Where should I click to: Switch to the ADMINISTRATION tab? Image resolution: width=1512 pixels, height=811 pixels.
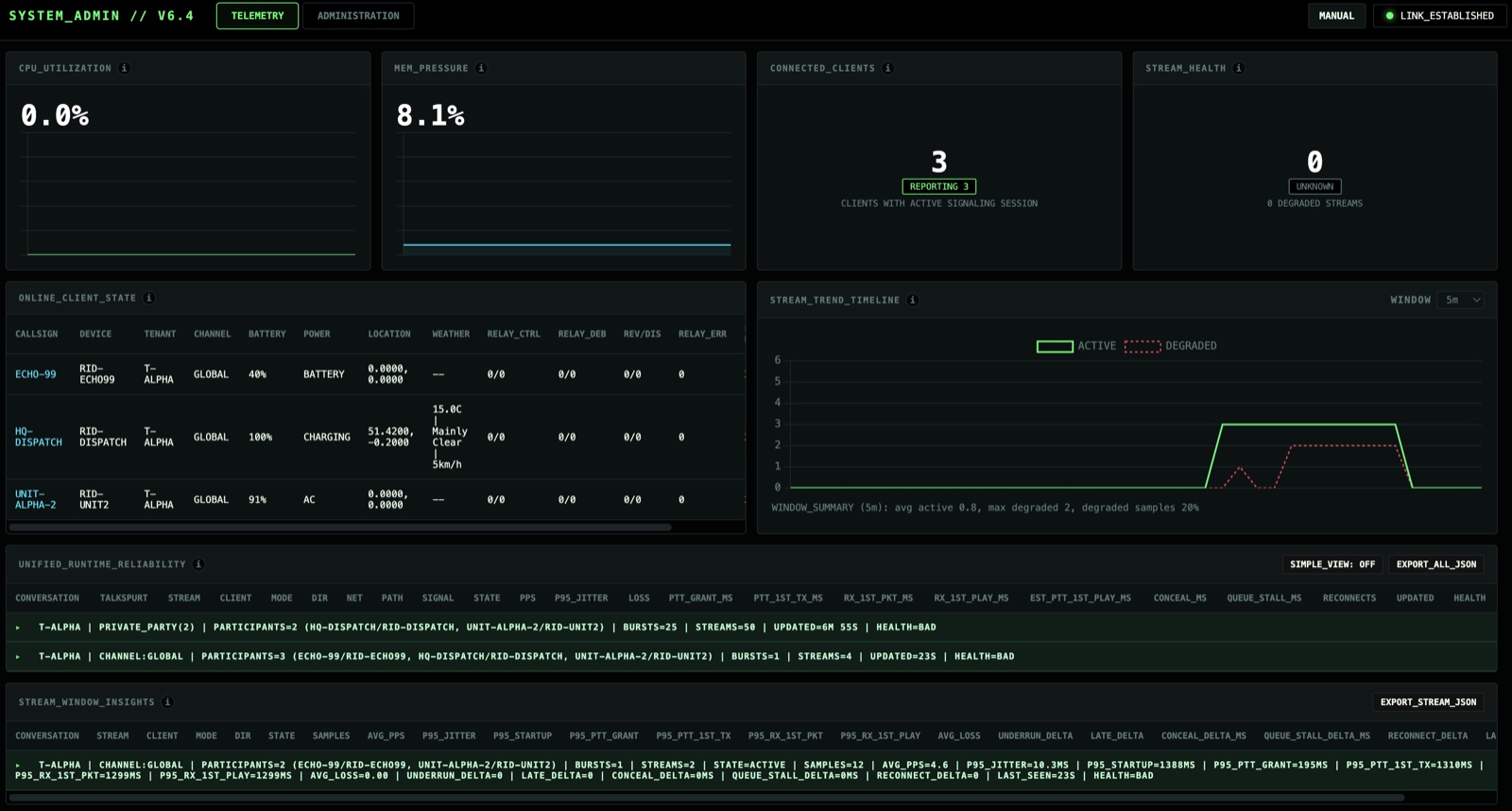358,16
